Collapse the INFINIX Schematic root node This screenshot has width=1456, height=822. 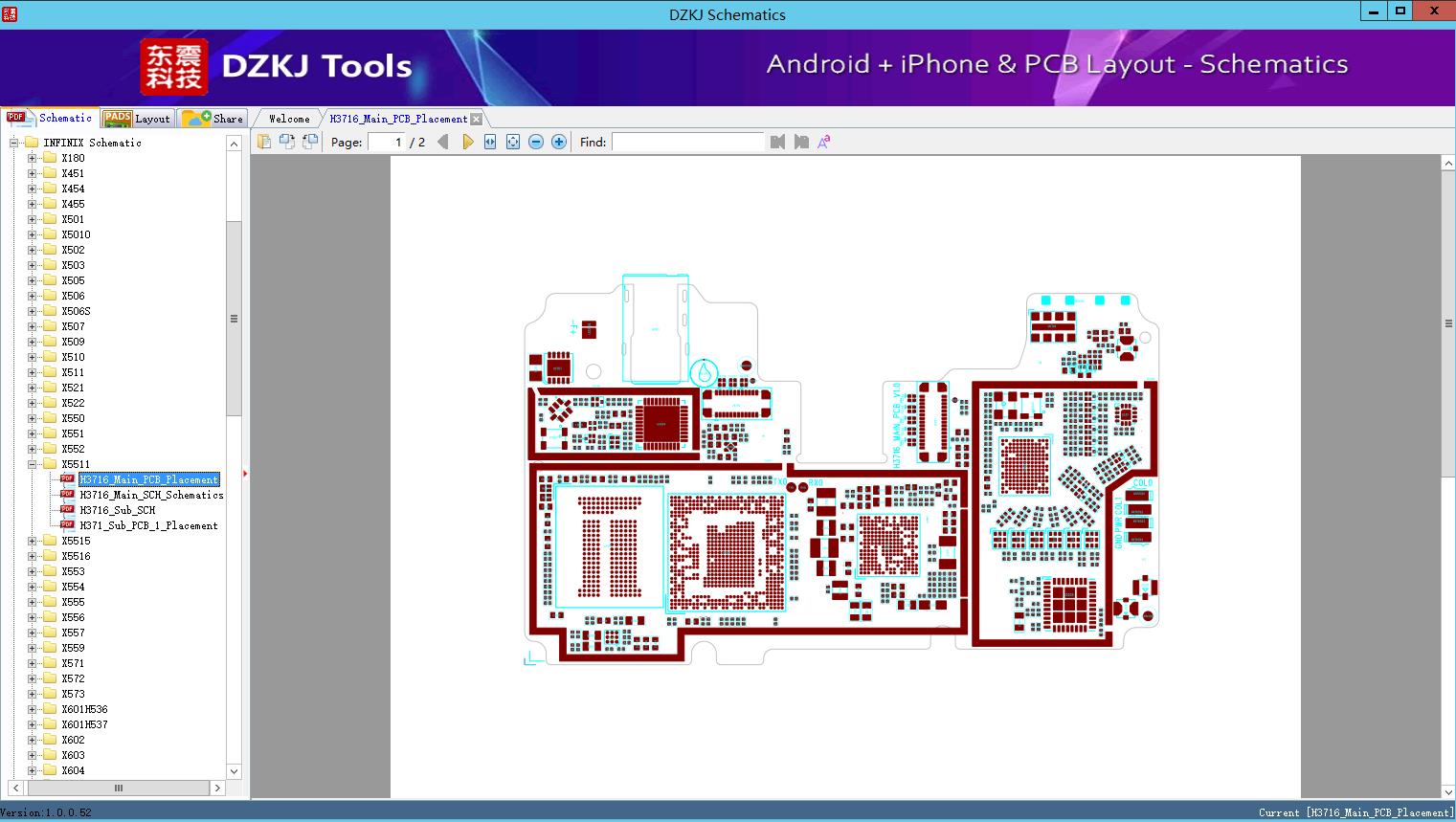(14, 143)
